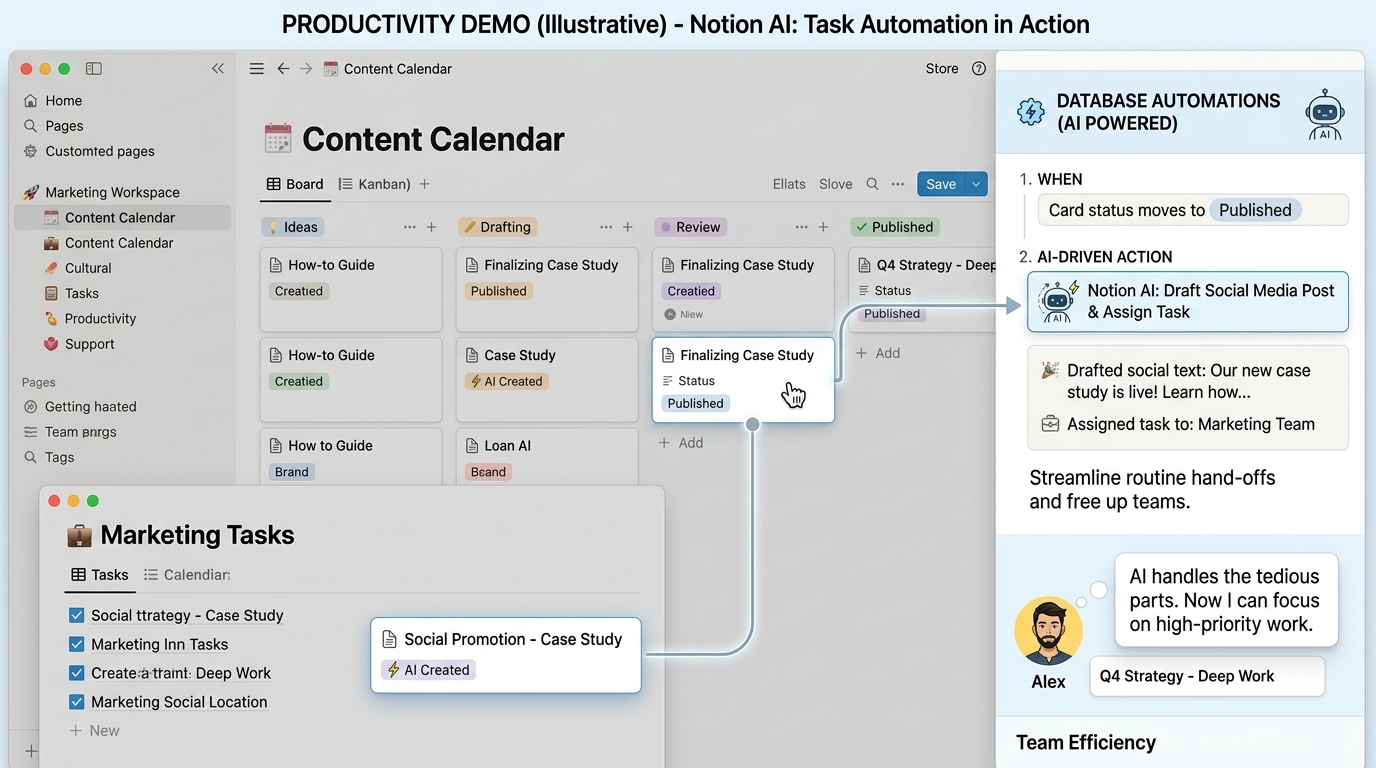The height and width of the screenshot is (768, 1376).
Task: Click plus icon in Ideas column header
Action: pyautogui.click(x=431, y=227)
